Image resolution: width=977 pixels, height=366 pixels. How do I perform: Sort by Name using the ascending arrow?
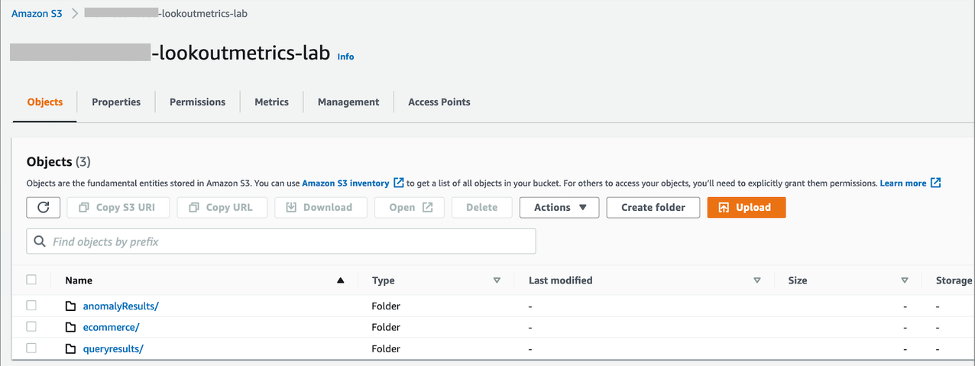[x=340, y=281]
